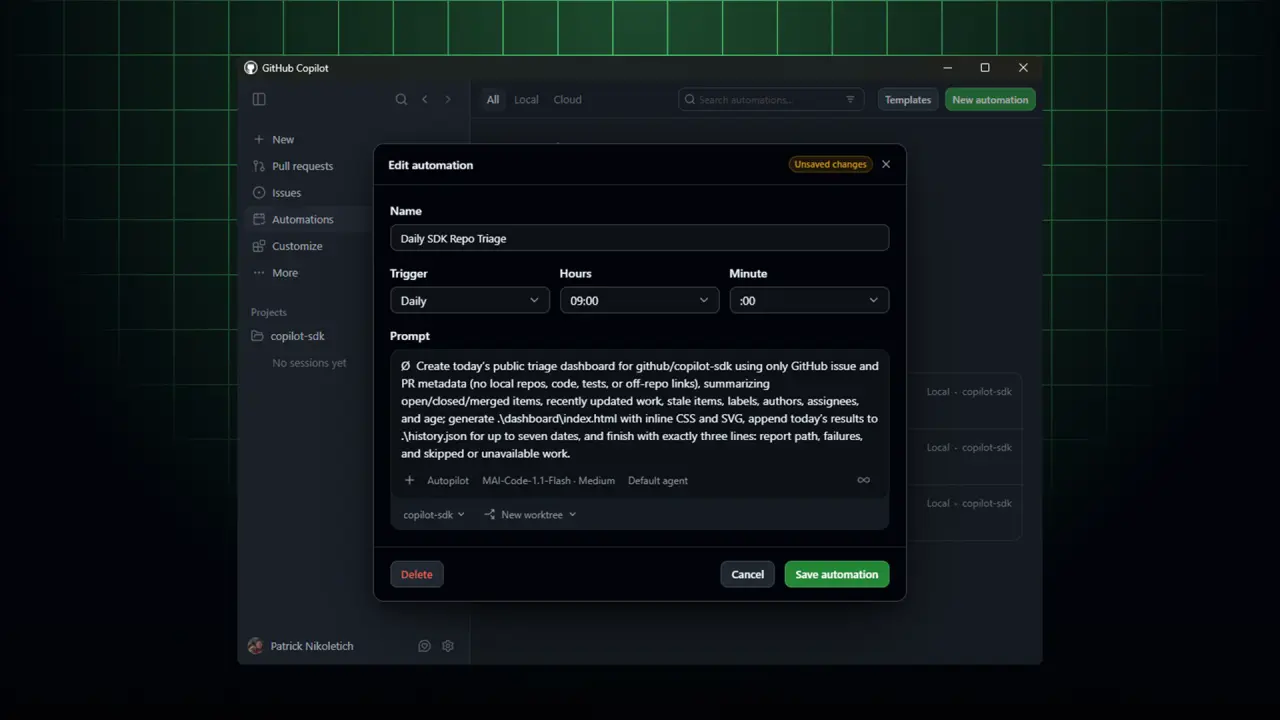This screenshot has width=1280, height=720.
Task: Switch to the All tab
Action: [493, 99]
